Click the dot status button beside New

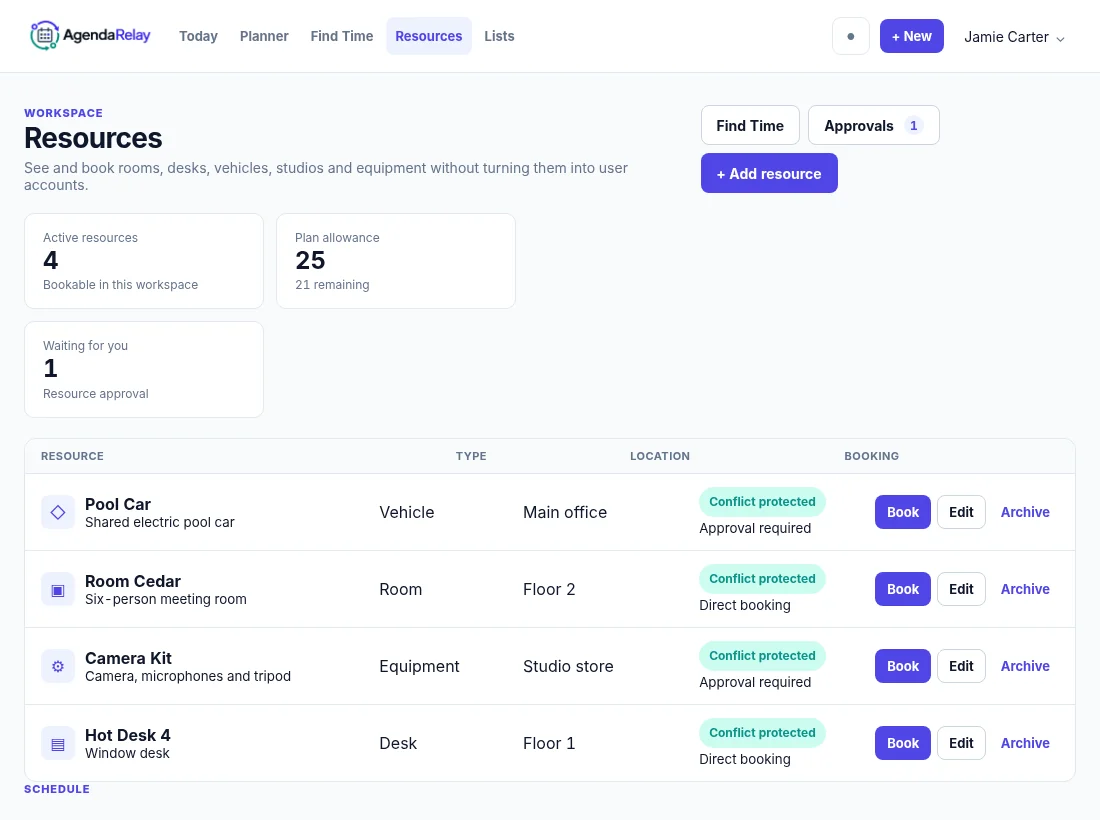click(851, 36)
